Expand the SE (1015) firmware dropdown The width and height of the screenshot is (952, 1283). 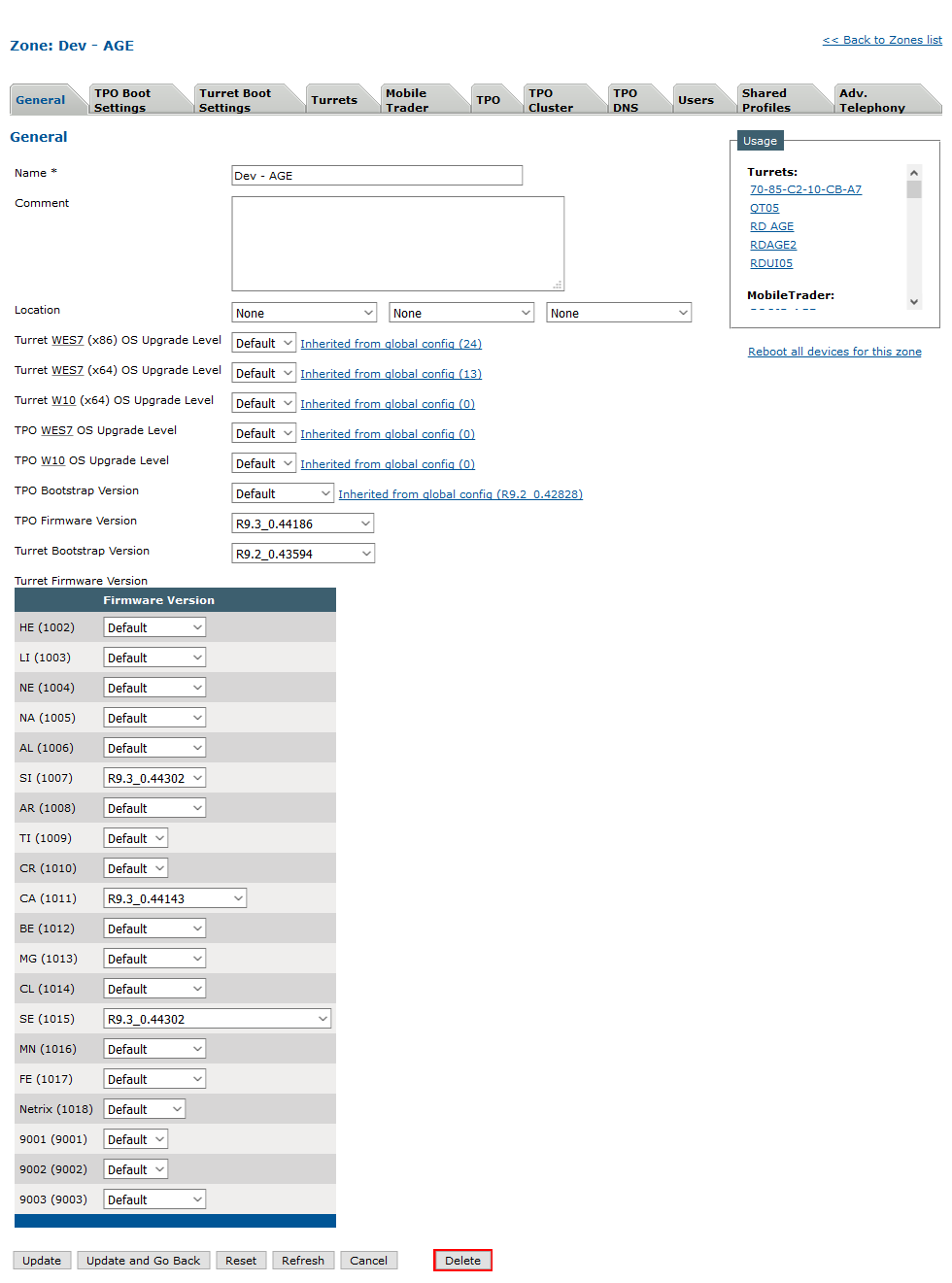click(x=218, y=1019)
